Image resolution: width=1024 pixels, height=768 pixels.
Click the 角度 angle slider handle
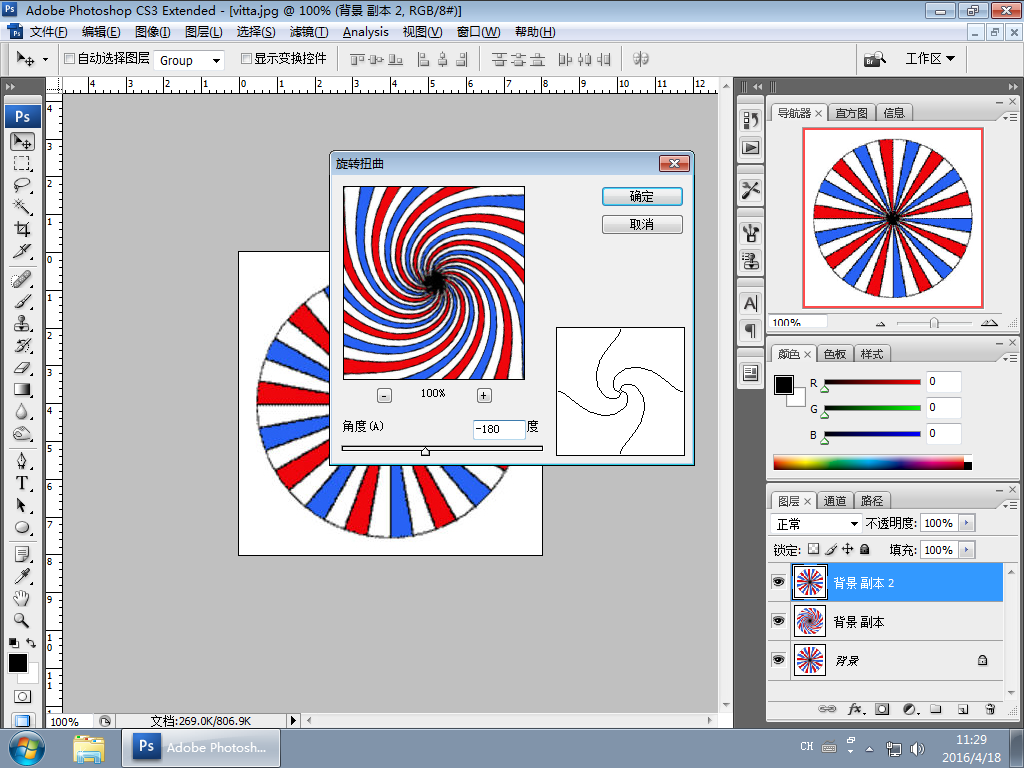(425, 451)
